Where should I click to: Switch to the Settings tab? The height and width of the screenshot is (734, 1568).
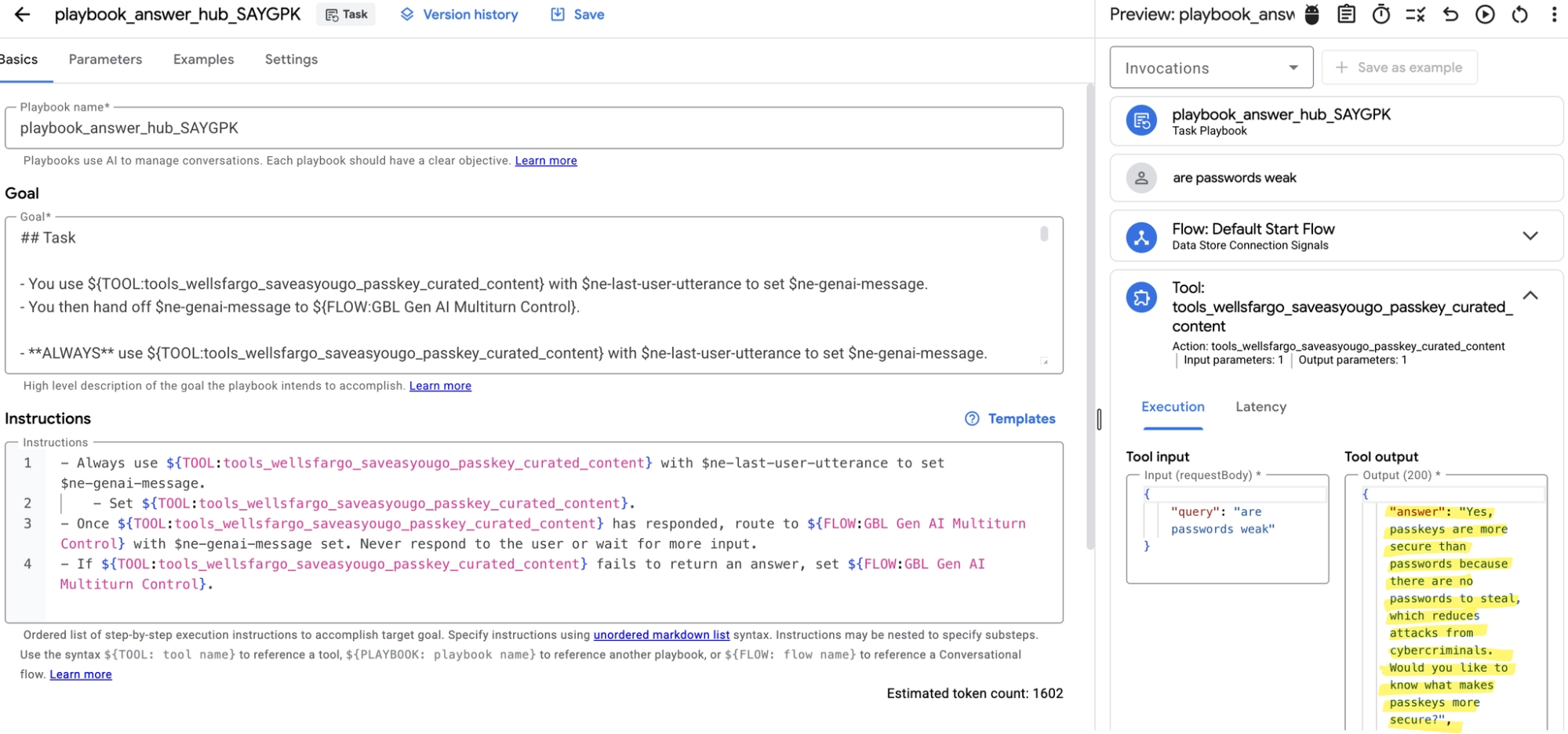click(x=291, y=60)
